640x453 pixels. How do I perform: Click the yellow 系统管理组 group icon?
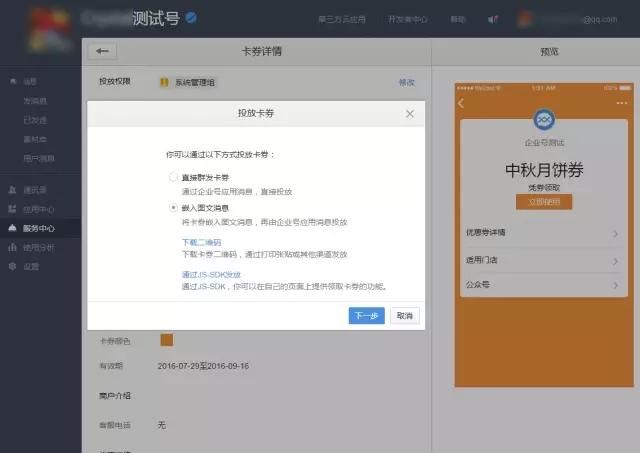[163, 82]
